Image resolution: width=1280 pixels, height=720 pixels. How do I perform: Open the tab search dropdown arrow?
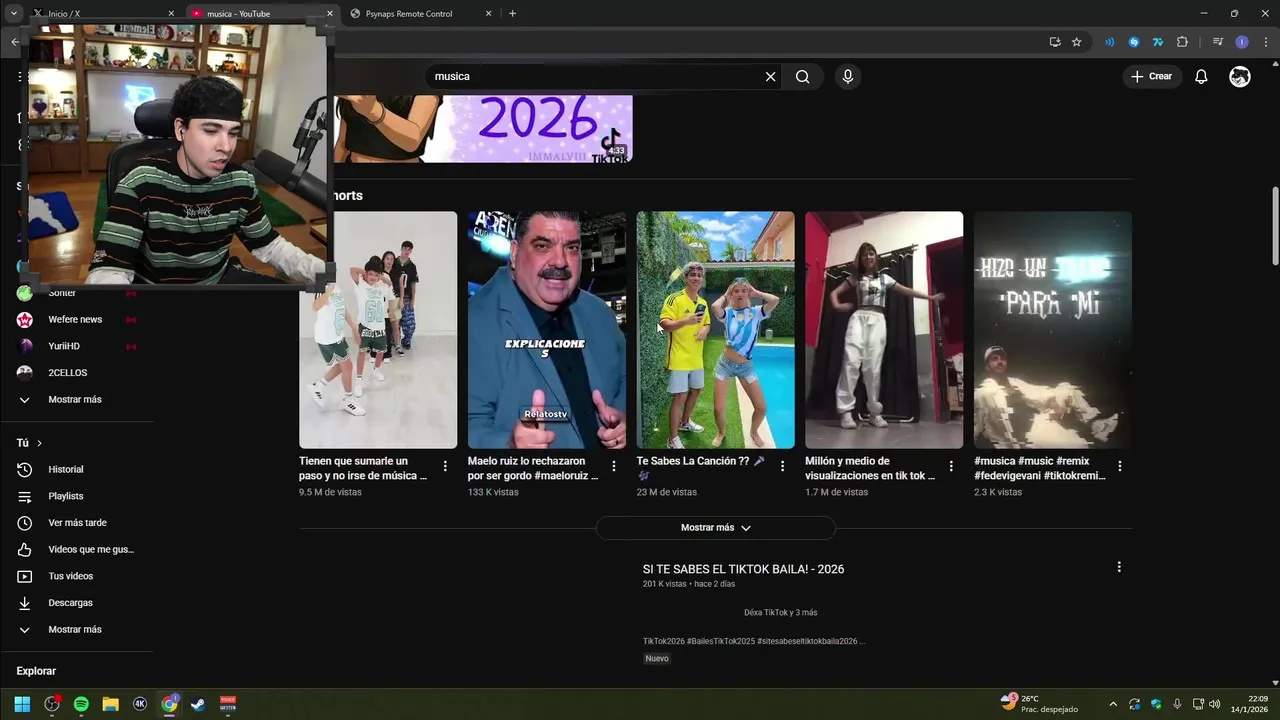tap(13, 14)
